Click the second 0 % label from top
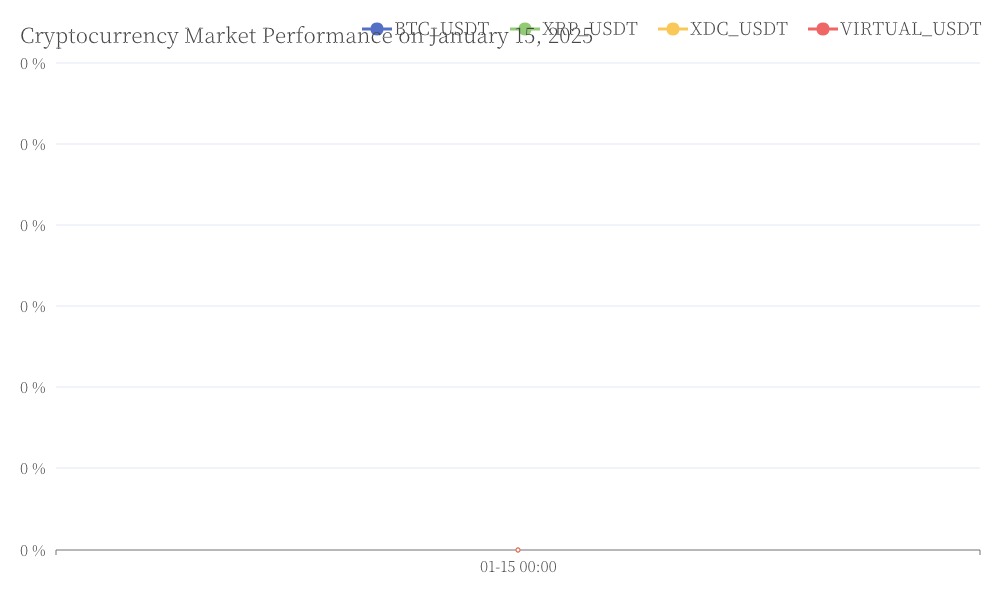 (33, 145)
